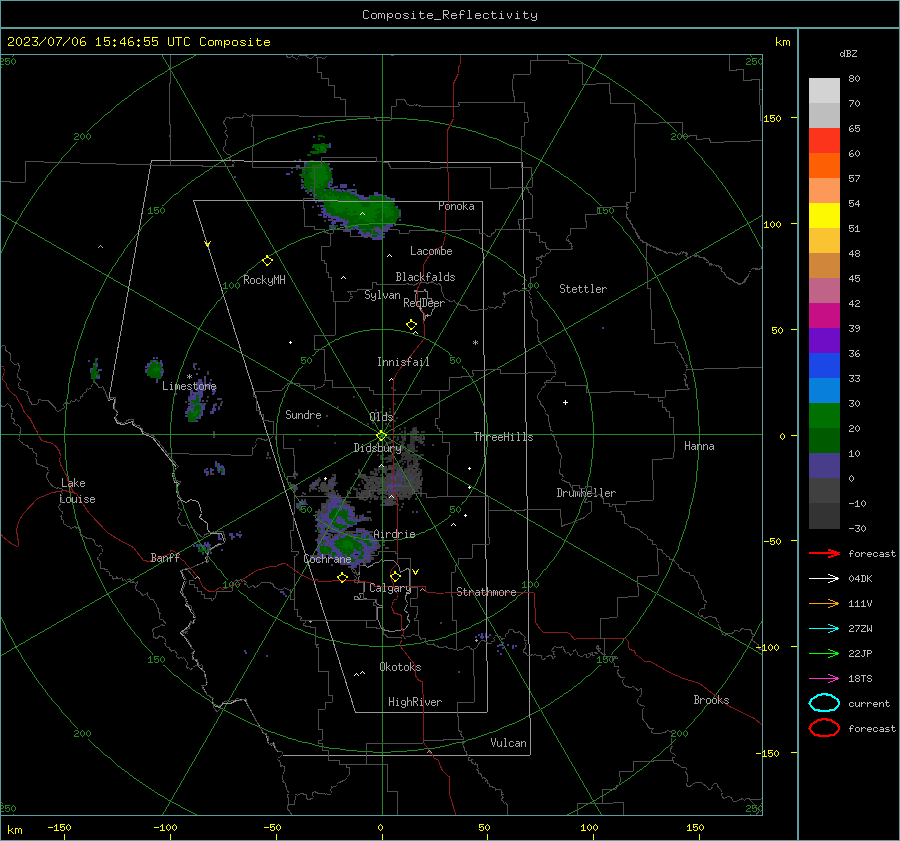Click the Hanna label
900x841 pixels.
[699, 446]
